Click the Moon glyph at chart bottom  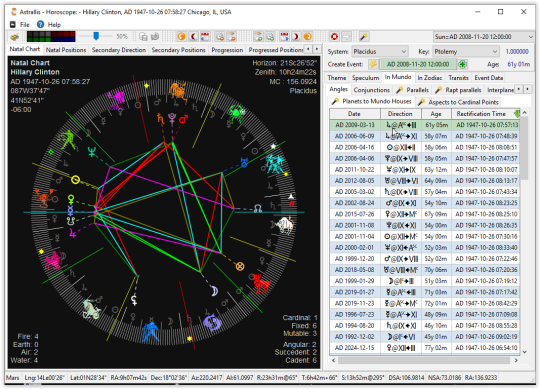214,291
